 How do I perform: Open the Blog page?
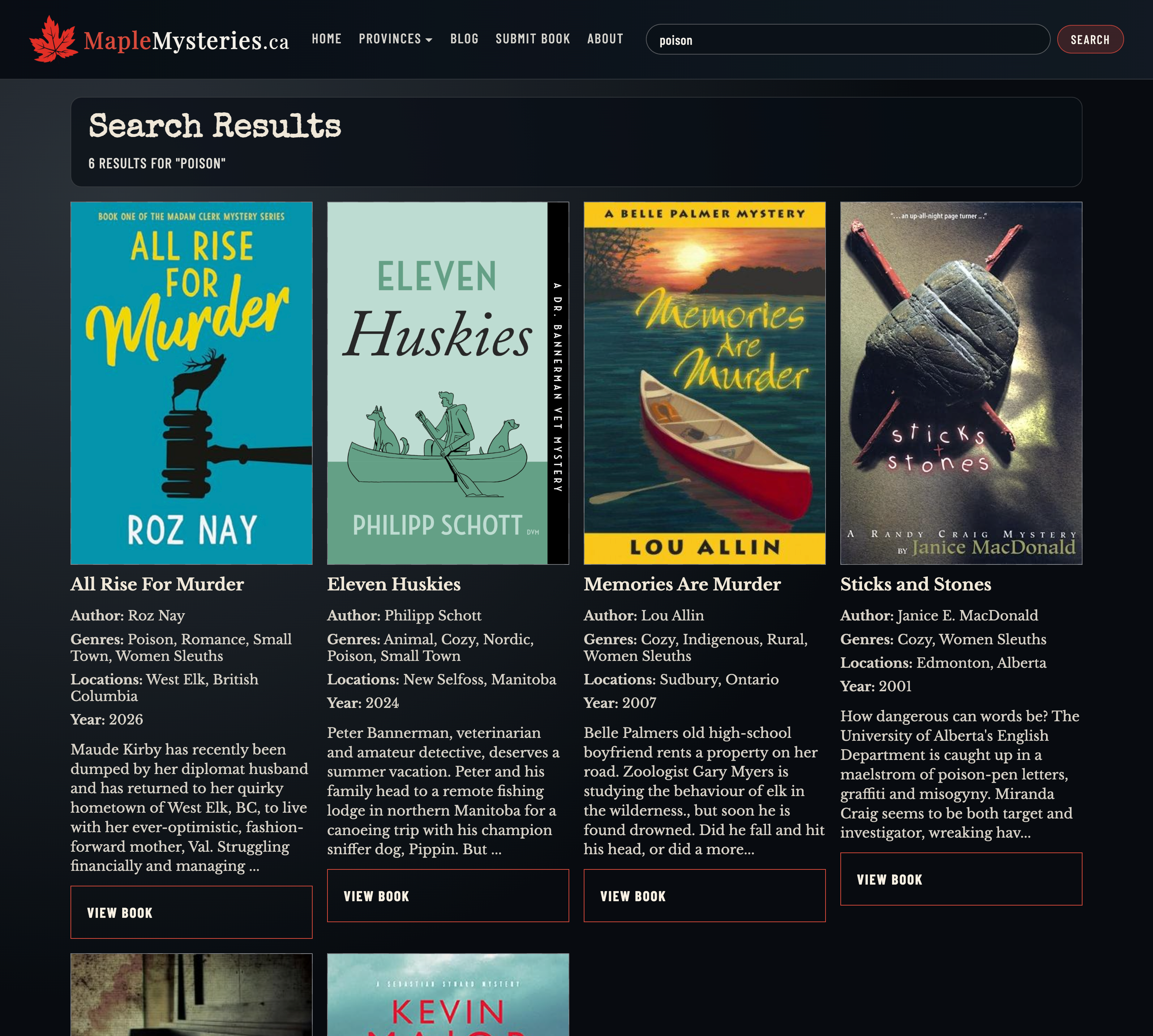tap(464, 39)
